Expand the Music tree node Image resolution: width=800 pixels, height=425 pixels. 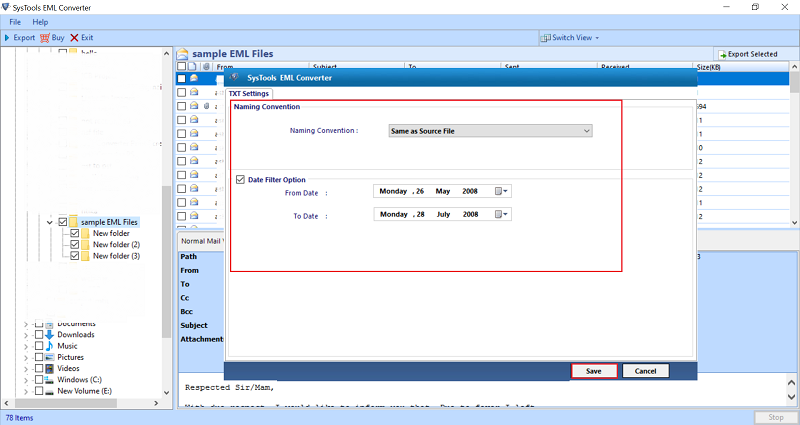click(x=26, y=346)
